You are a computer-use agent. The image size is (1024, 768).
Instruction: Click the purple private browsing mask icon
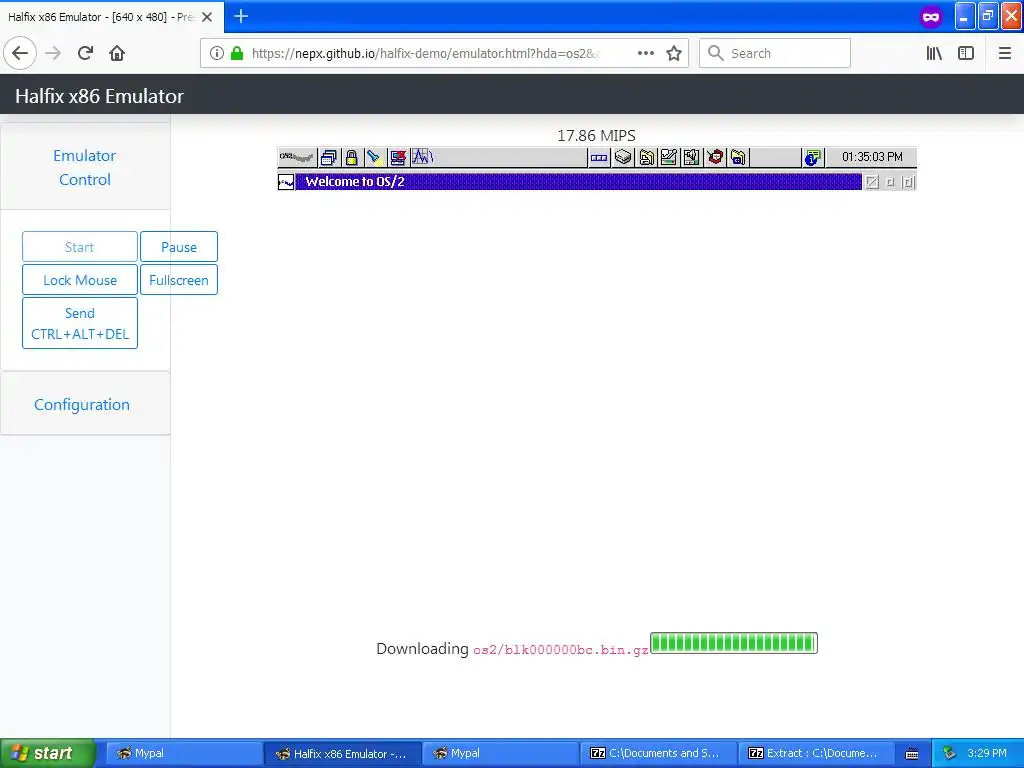coord(931,17)
